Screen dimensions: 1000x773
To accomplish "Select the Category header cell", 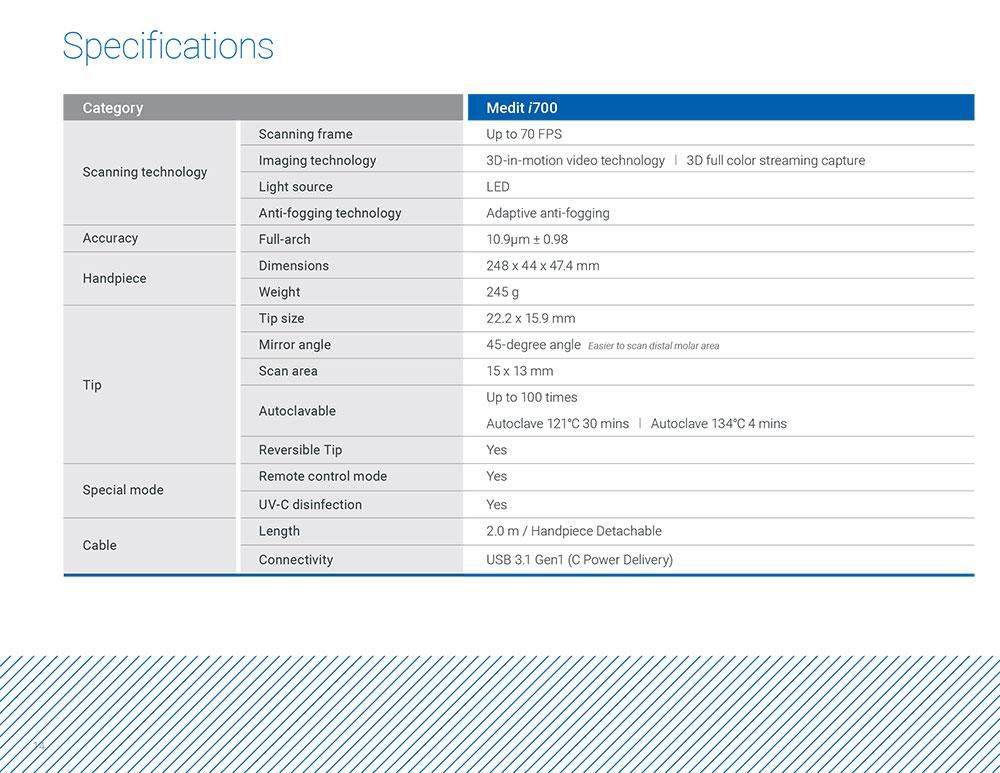I will [x=263, y=107].
